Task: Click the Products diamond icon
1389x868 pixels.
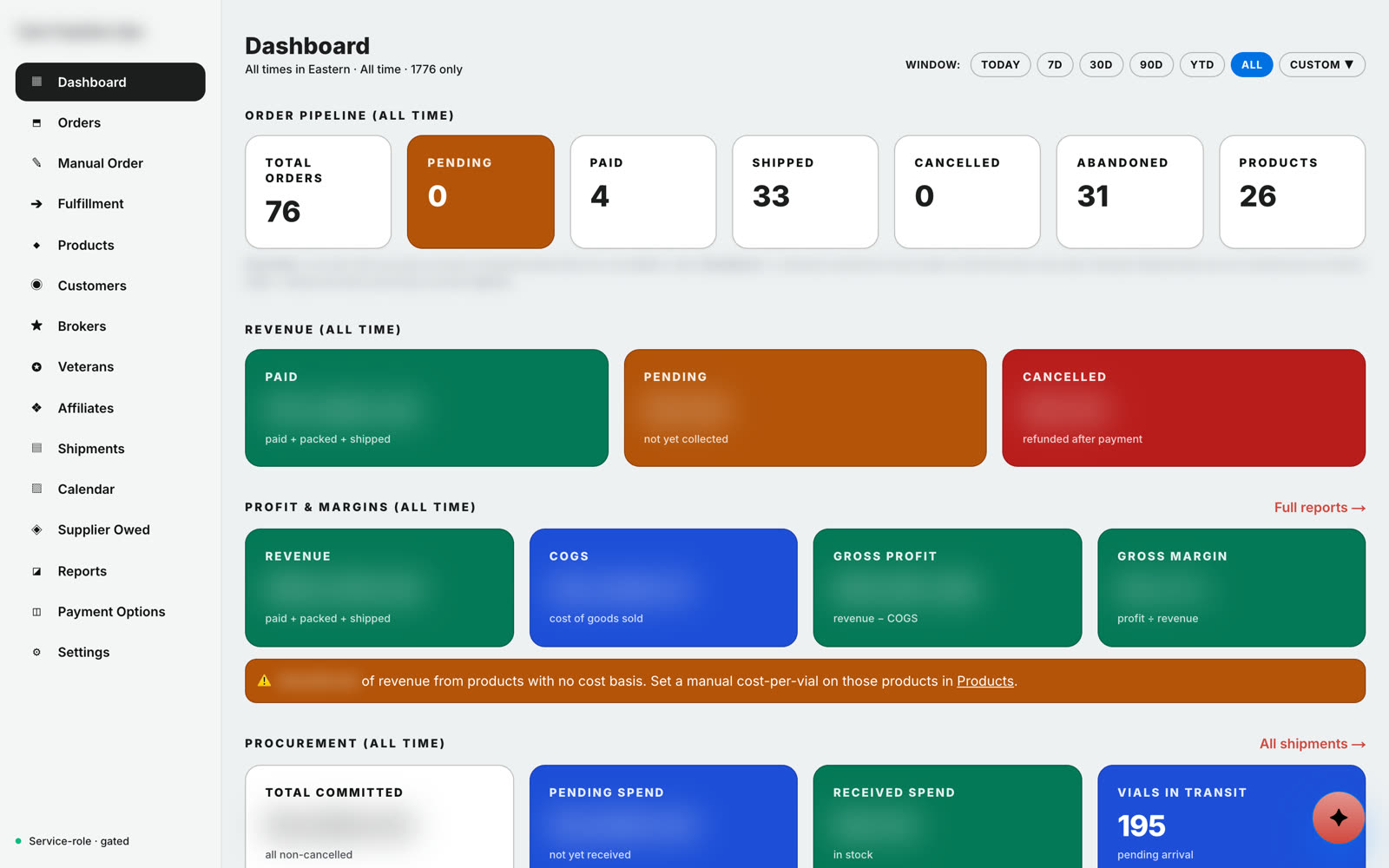Action: [x=36, y=245]
